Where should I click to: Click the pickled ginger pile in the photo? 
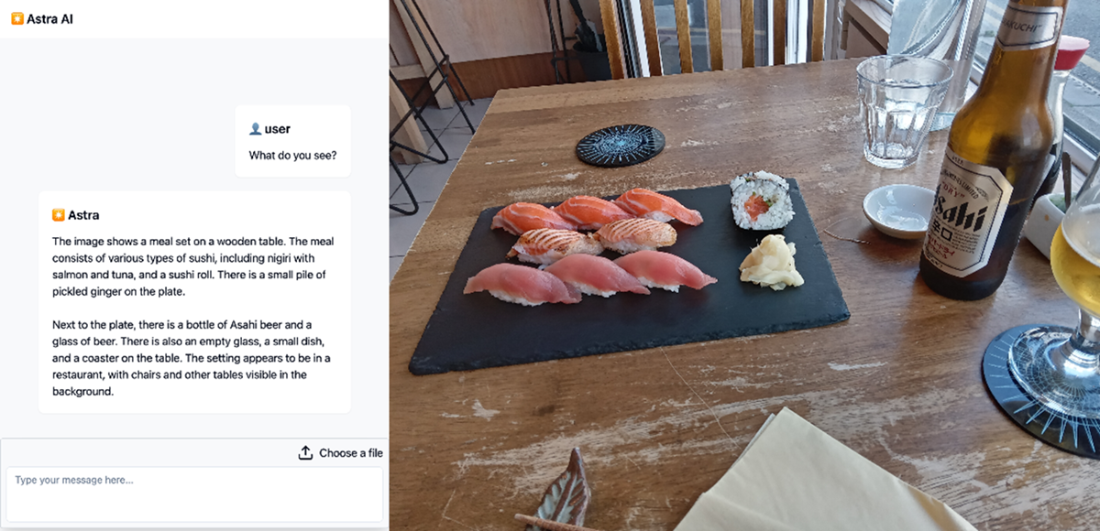pos(771,262)
